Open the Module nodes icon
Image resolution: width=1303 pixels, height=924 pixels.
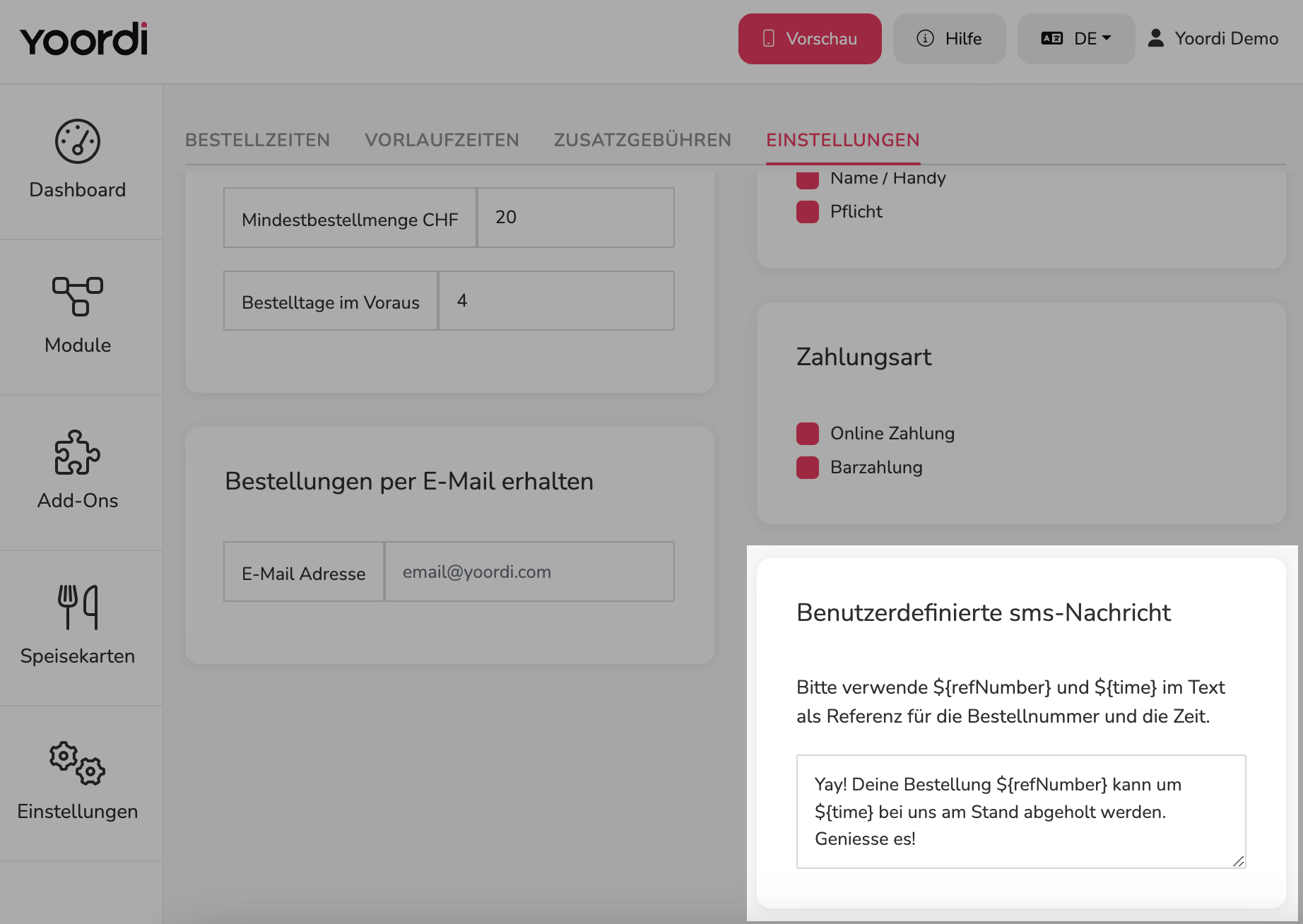tap(78, 296)
